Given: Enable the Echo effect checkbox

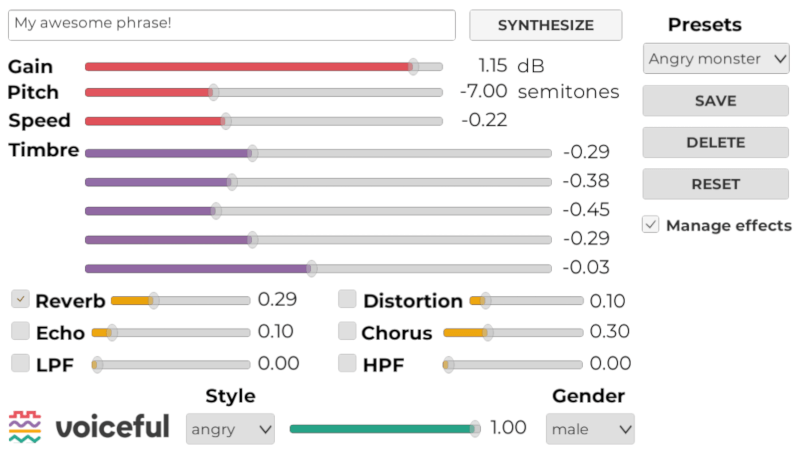Looking at the screenshot, I should point(20,330).
